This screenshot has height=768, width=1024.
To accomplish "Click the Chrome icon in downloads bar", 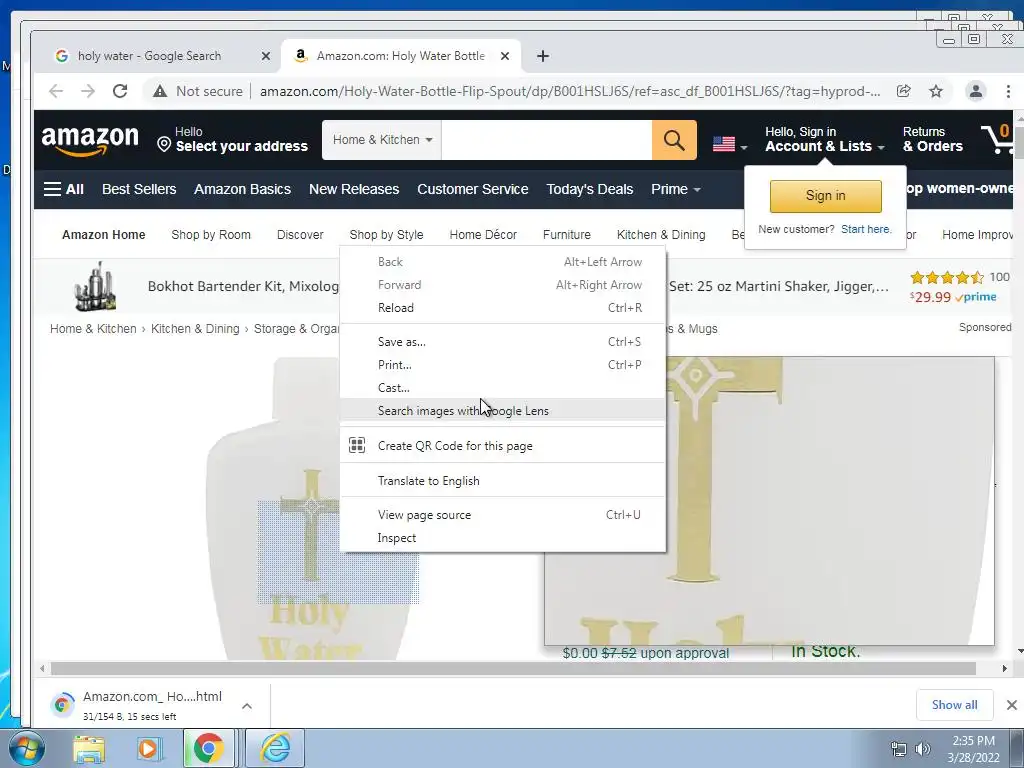I will [x=63, y=705].
